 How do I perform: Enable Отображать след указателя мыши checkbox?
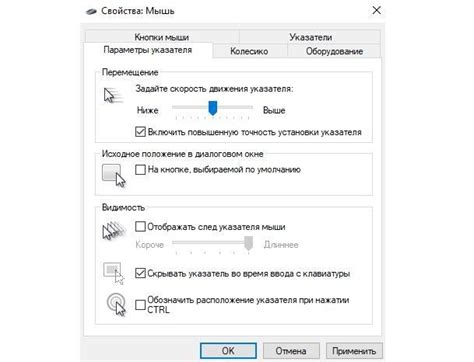click(x=140, y=227)
